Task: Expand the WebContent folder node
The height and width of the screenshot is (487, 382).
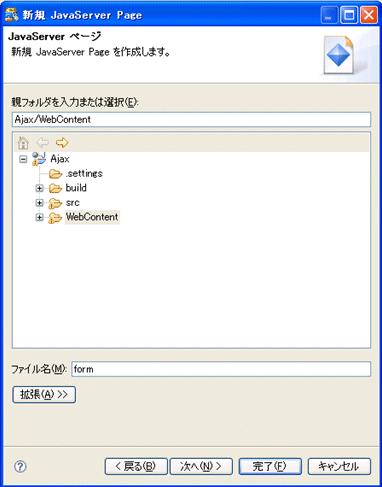Action: pos(39,217)
